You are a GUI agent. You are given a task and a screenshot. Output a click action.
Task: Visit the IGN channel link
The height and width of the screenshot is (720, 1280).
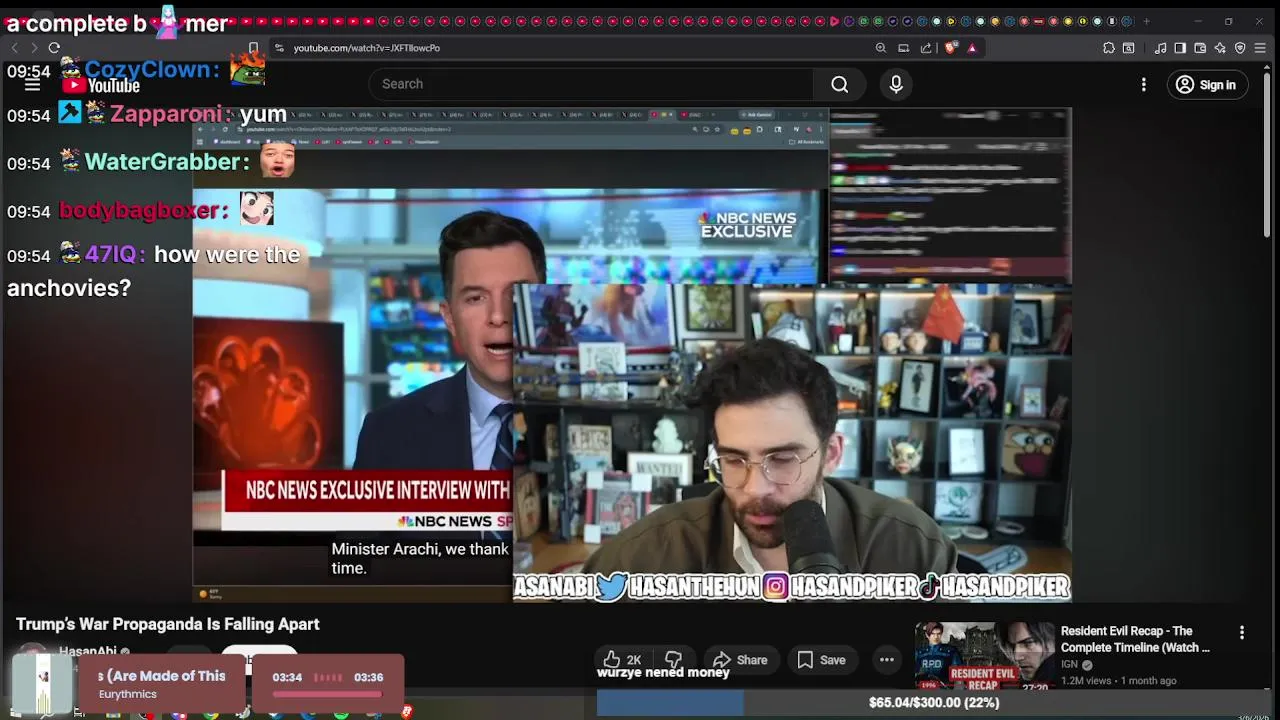tap(1069, 664)
